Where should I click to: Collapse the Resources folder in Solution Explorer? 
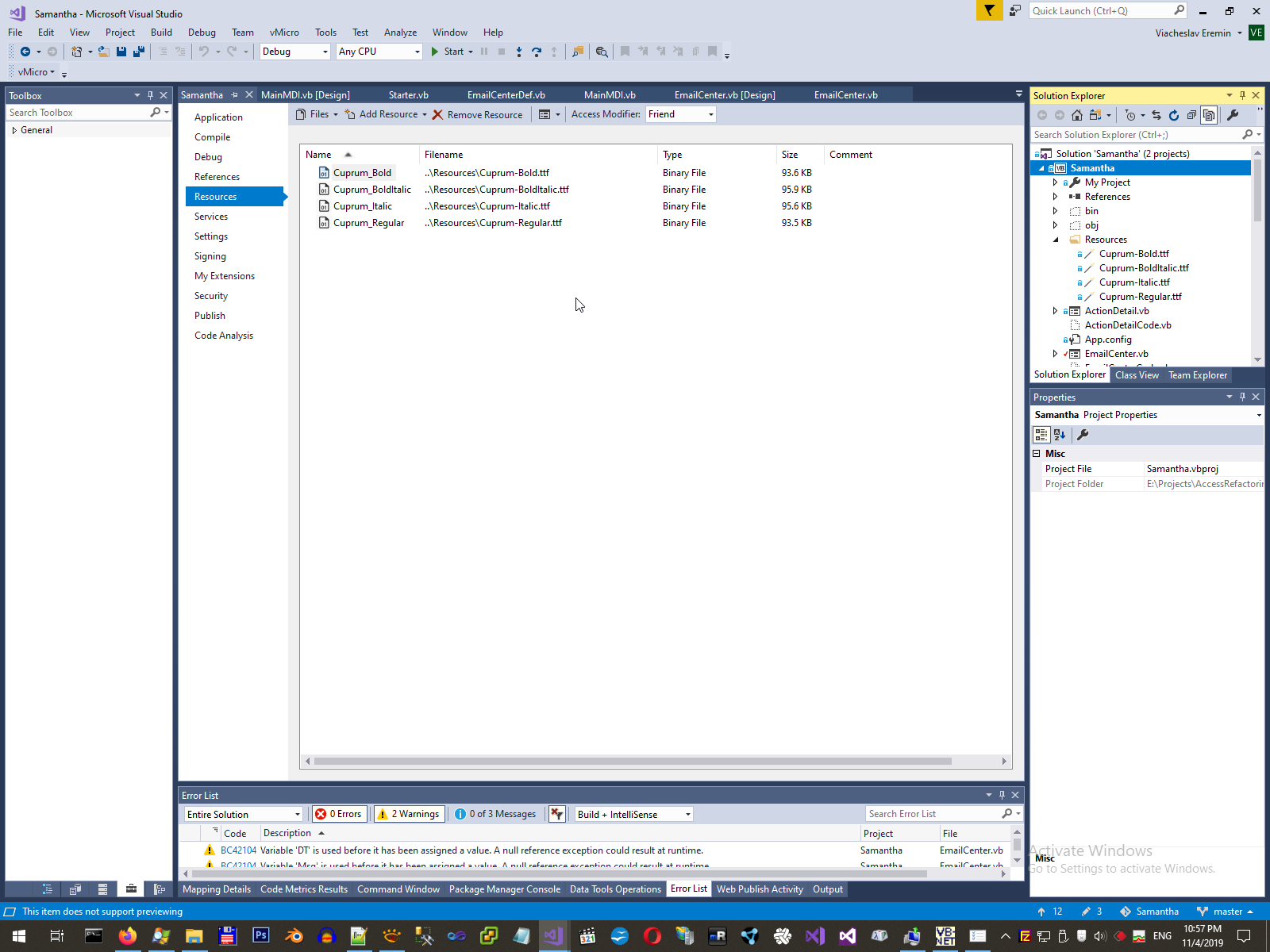(x=1055, y=240)
